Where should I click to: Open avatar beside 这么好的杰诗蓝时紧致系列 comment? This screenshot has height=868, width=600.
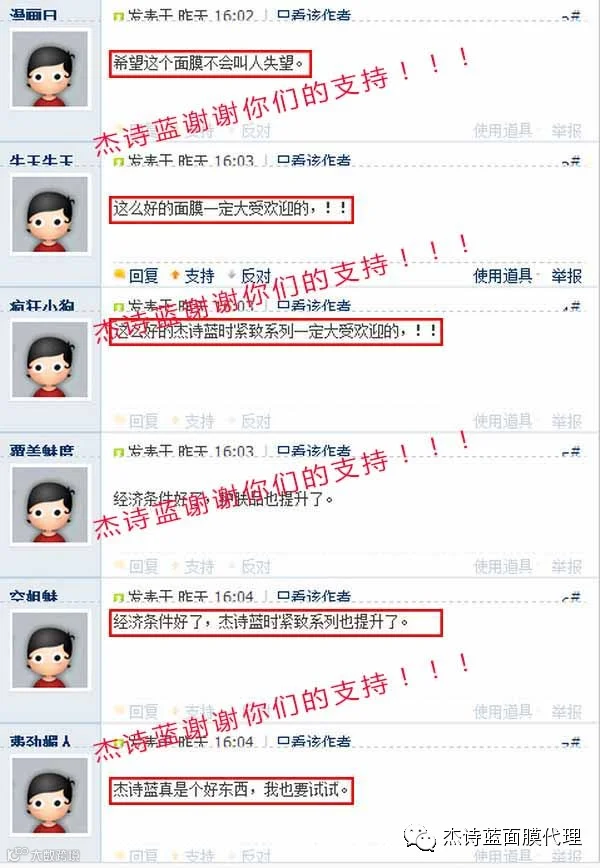[x=50, y=360]
